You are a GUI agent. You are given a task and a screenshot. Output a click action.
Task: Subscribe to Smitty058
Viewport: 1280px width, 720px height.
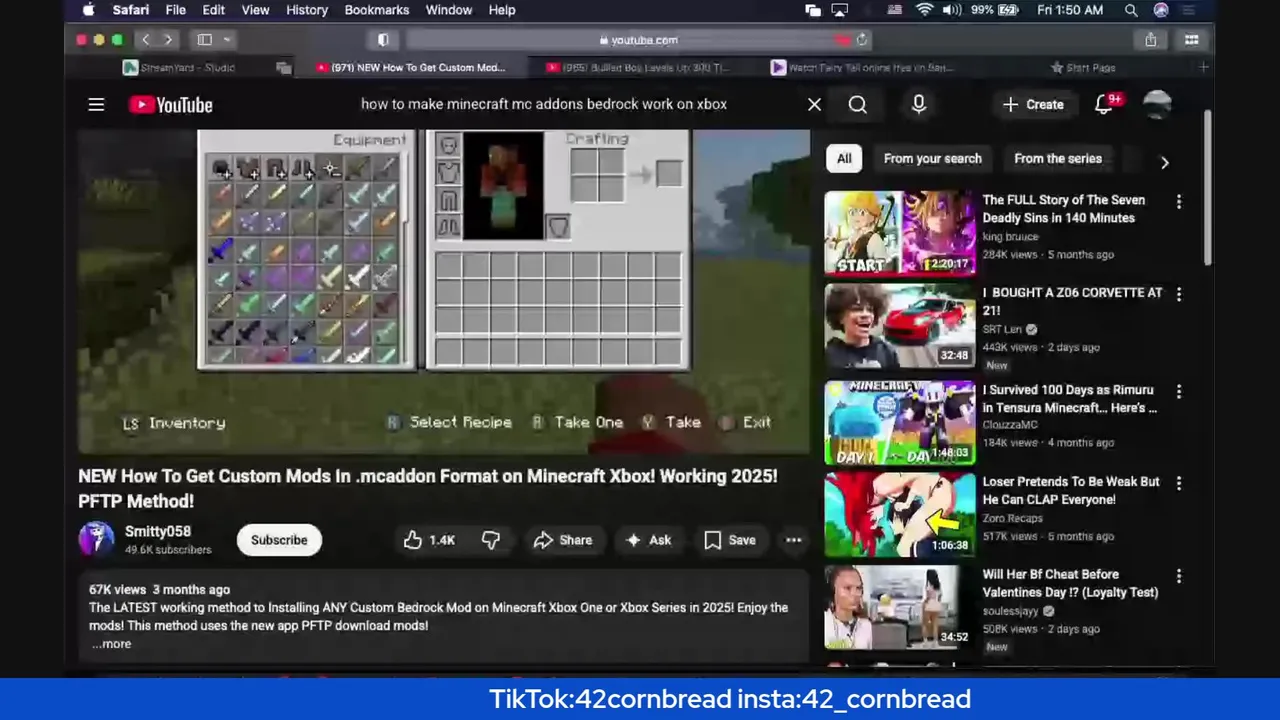[279, 540]
